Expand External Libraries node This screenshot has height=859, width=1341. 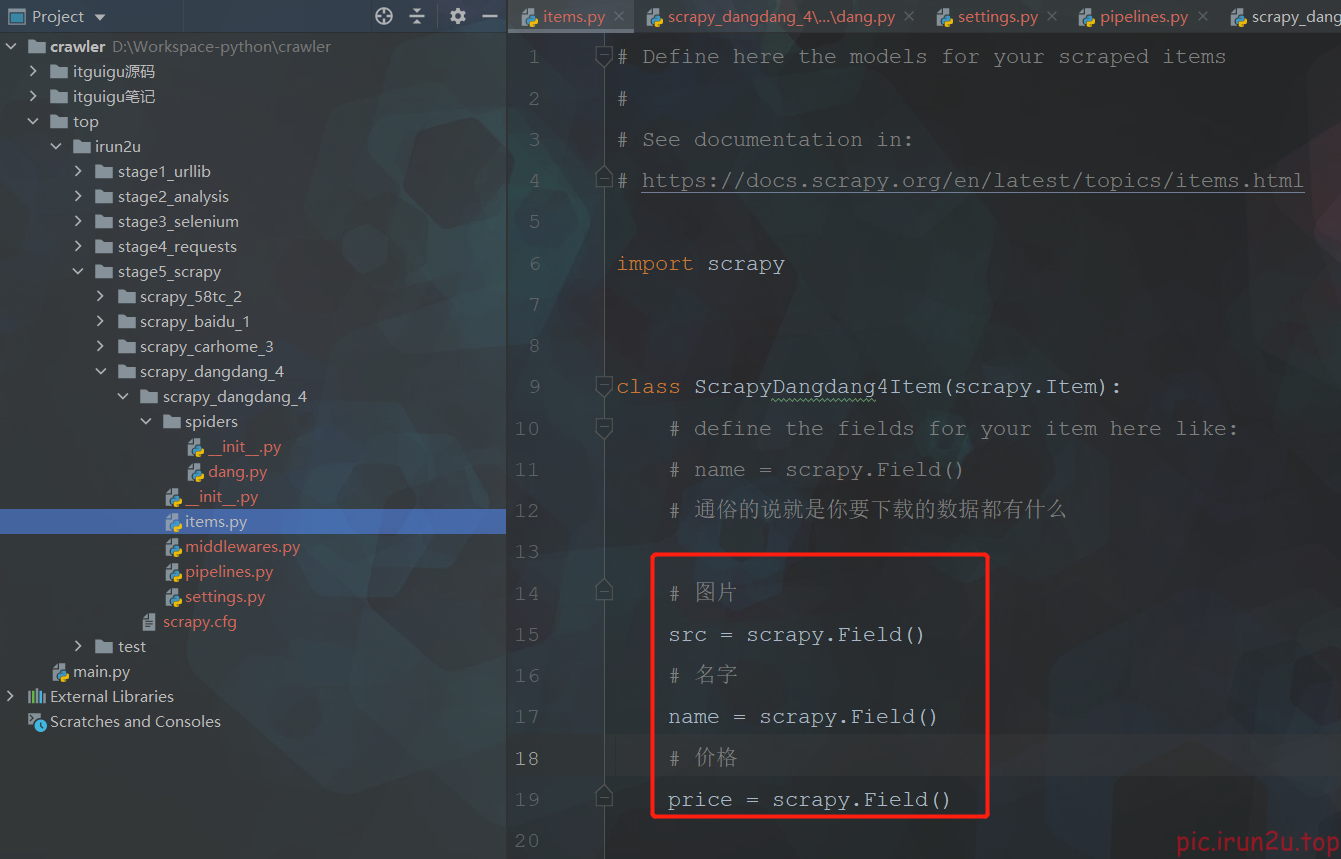point(11,697)
